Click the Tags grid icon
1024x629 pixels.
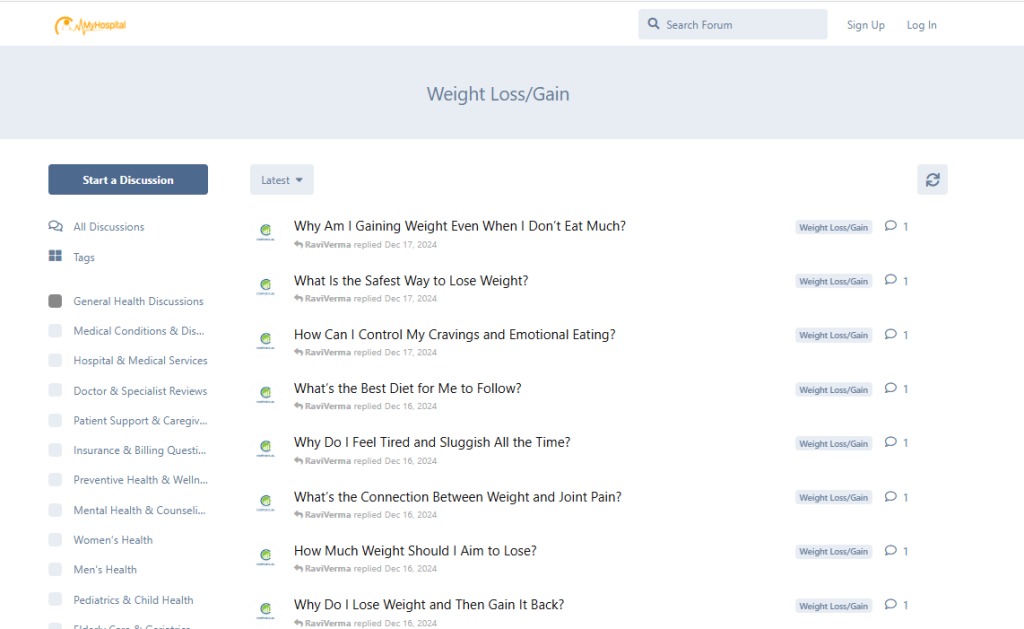(55, 257)
